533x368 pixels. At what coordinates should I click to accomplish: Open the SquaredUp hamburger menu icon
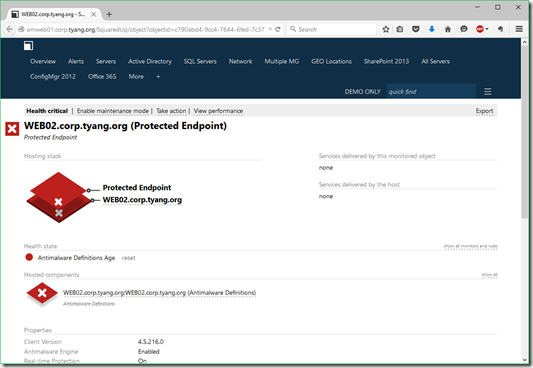[x=487, y=91]
